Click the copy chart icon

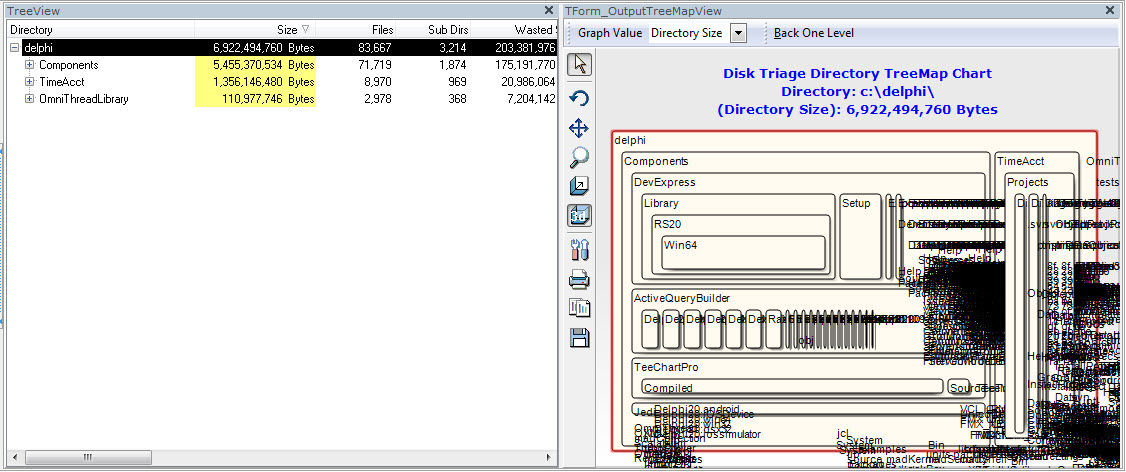pos(580,307)
